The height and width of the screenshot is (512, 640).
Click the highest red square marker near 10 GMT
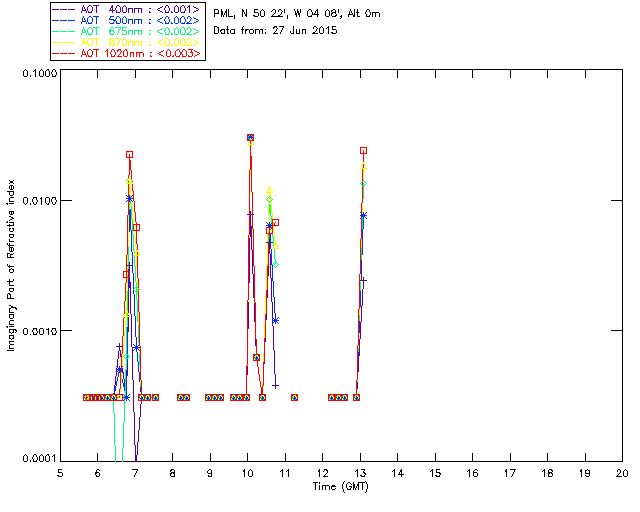coord(251,138)
